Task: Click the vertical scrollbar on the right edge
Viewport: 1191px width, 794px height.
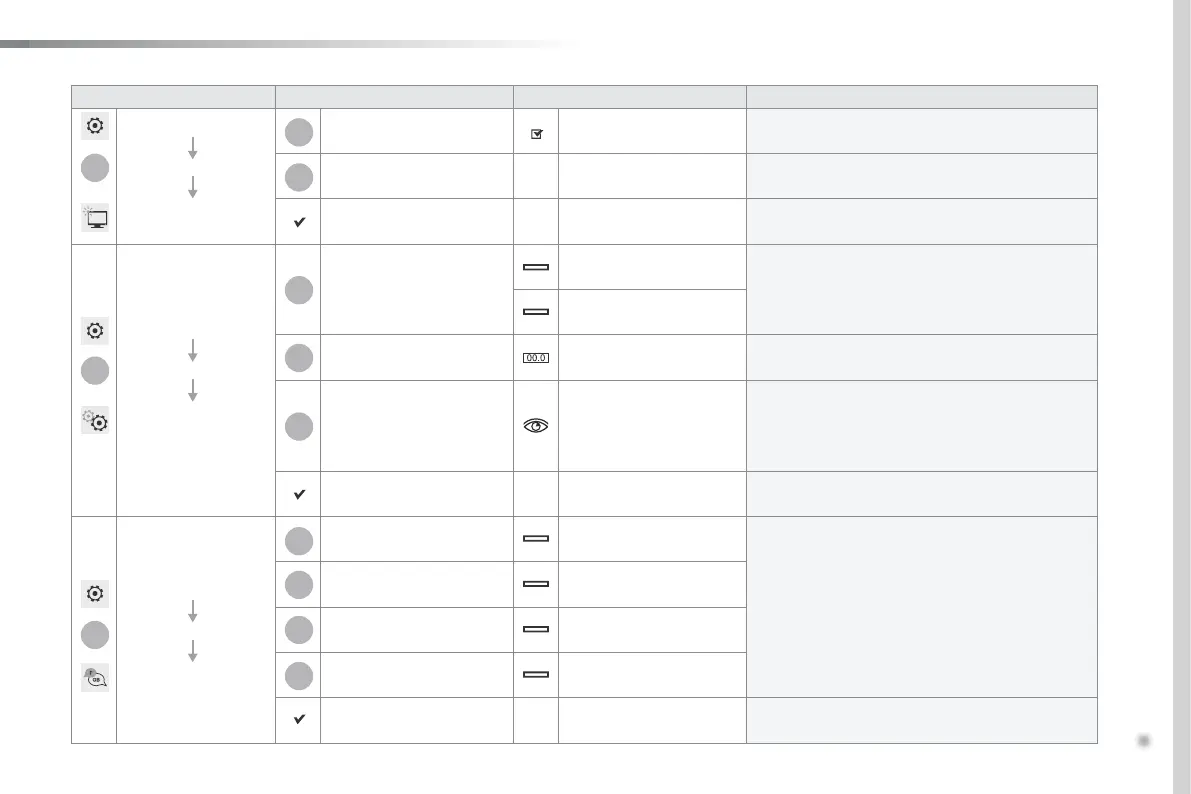Action: (x=1180, y=397)
